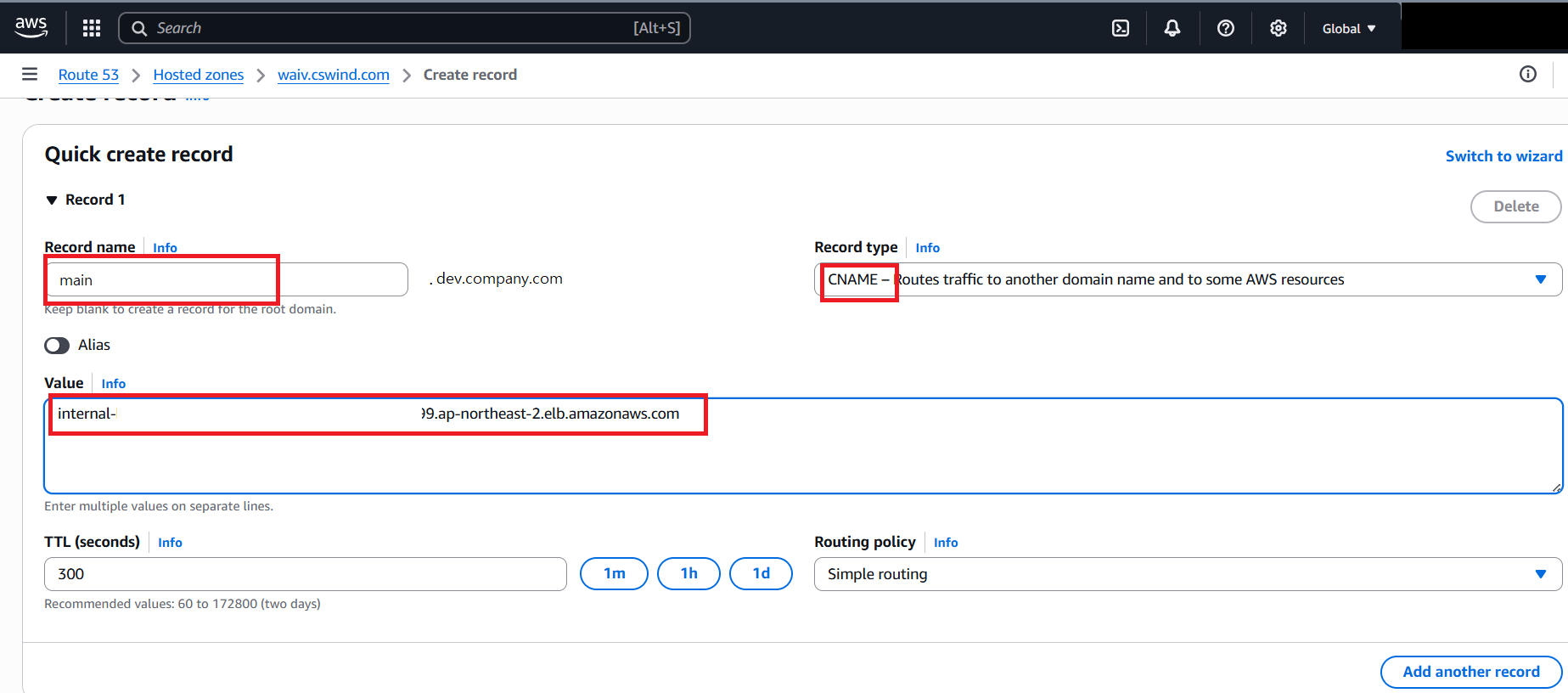Open the Routing policy dropdown
Image resolution: width=1568 pixels, height=693 pixels.
click(x=1187, y=574)
